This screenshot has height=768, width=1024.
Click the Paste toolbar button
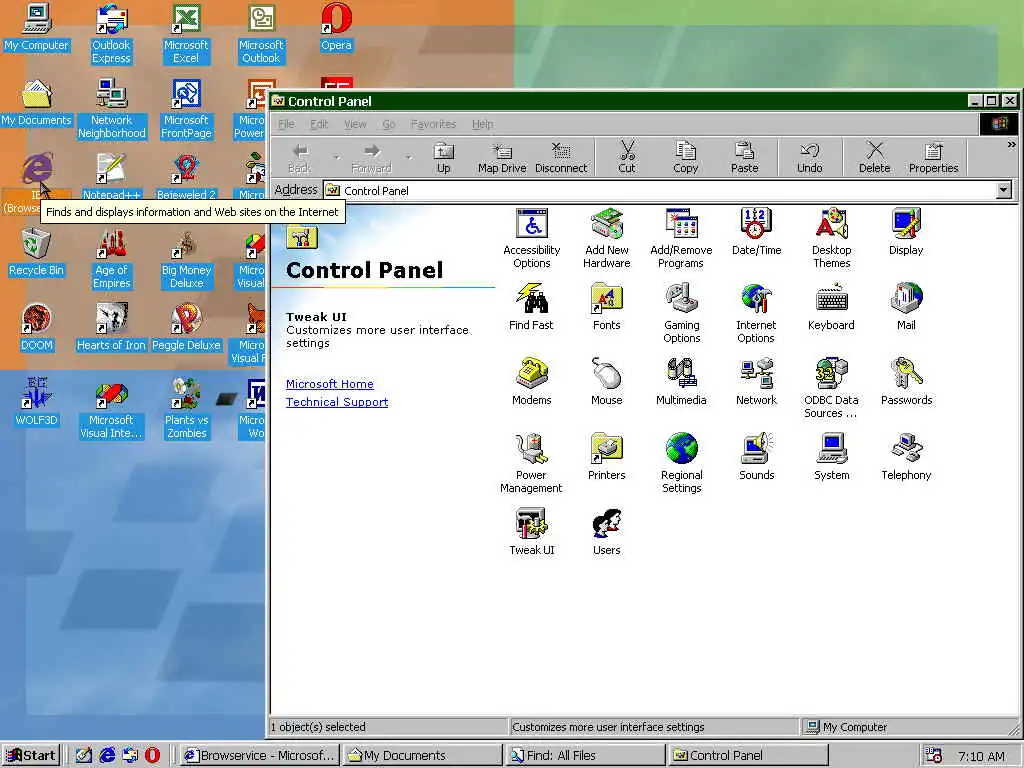pyautogui.click(x=744, y=158)
